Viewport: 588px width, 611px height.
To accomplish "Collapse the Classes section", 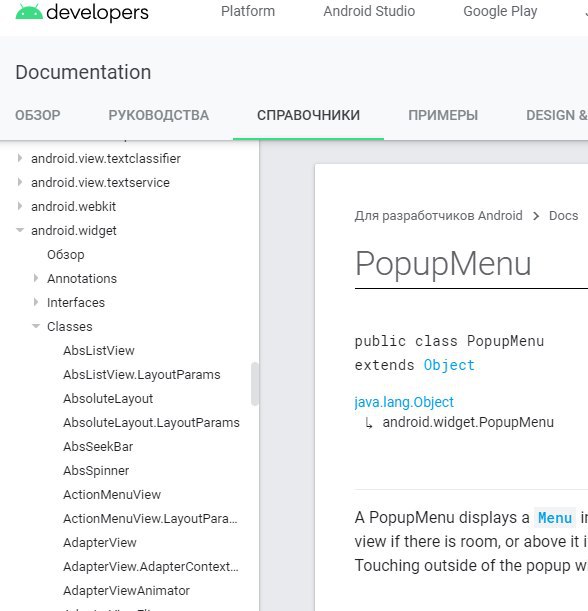I will (36, 326).
